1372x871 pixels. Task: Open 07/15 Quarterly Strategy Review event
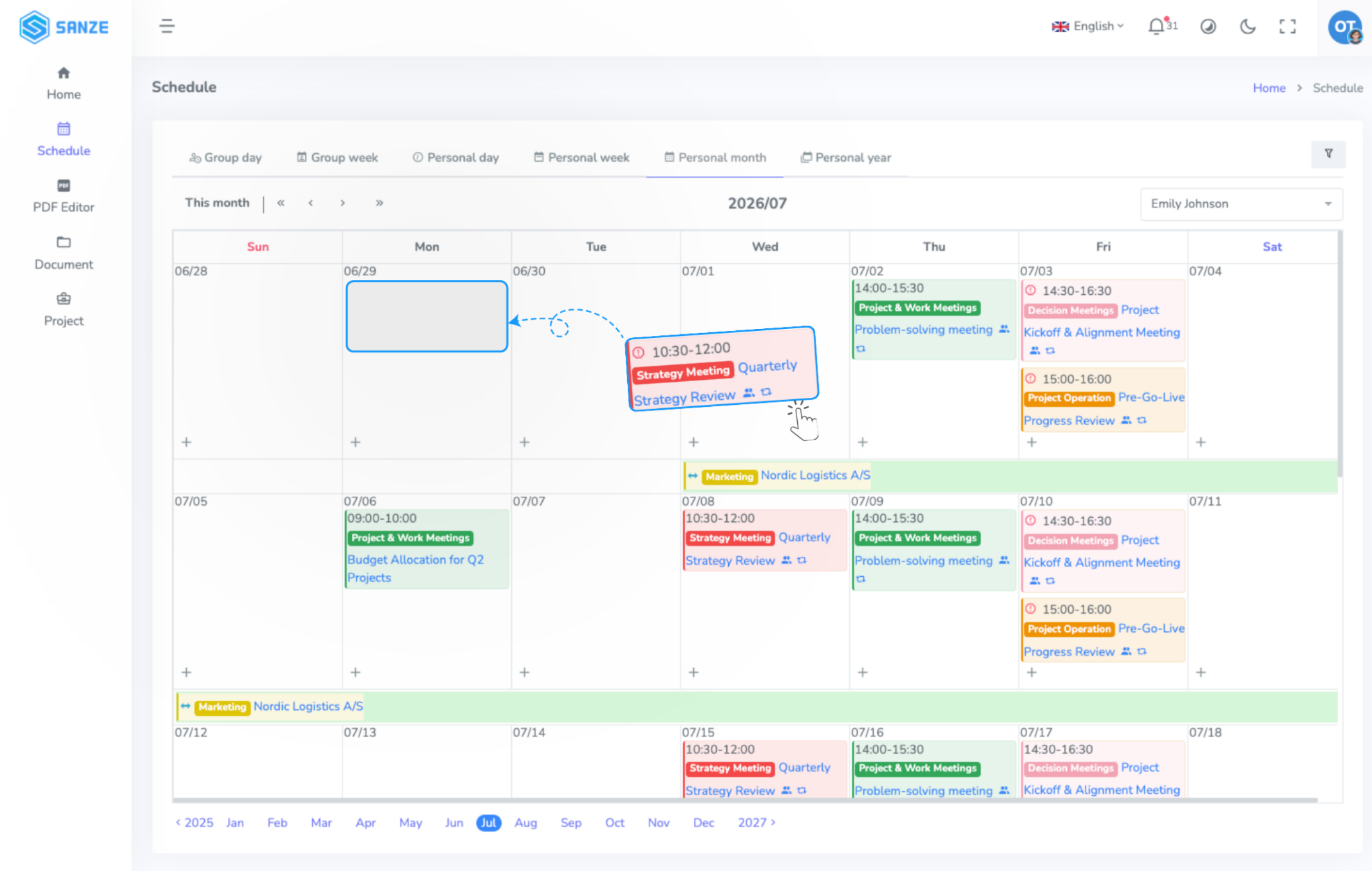coord(765,769)
